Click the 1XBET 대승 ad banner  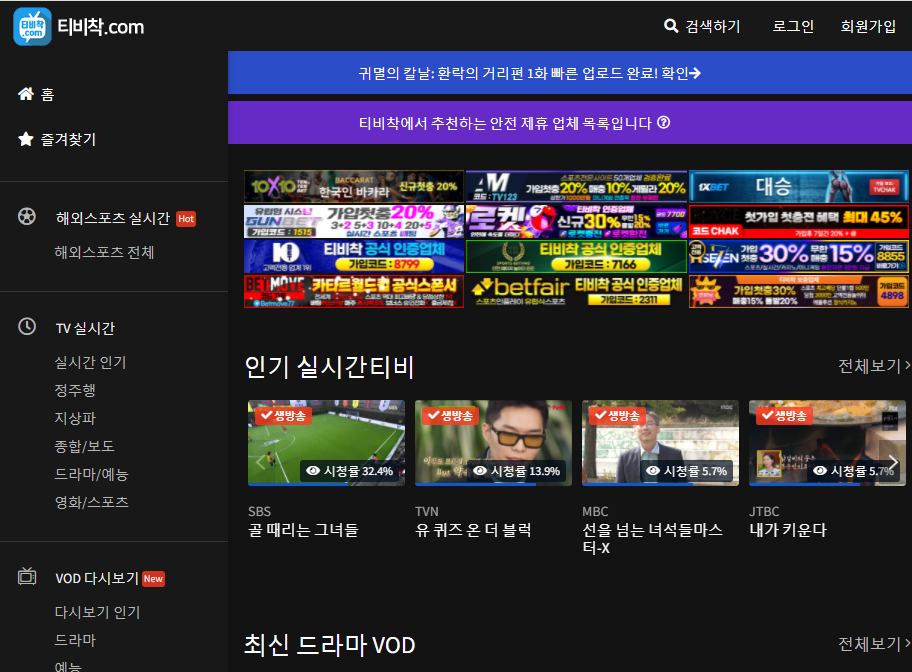799,186
